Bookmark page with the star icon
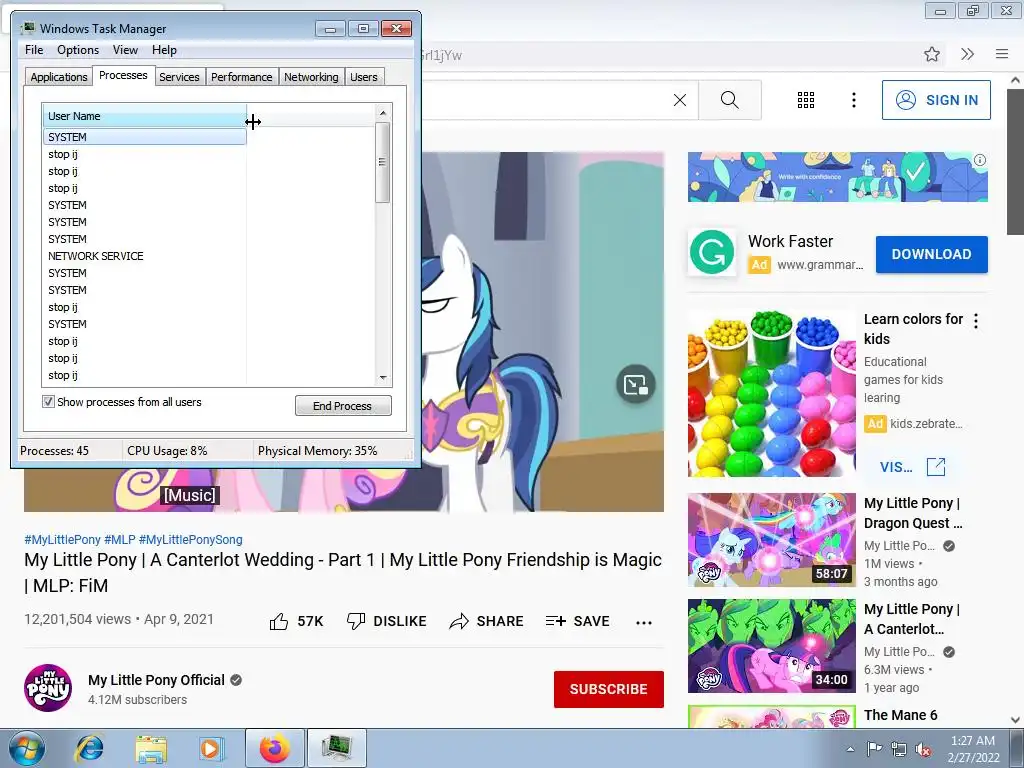This screenshot has height=768, width=1024. pos(932,54)
